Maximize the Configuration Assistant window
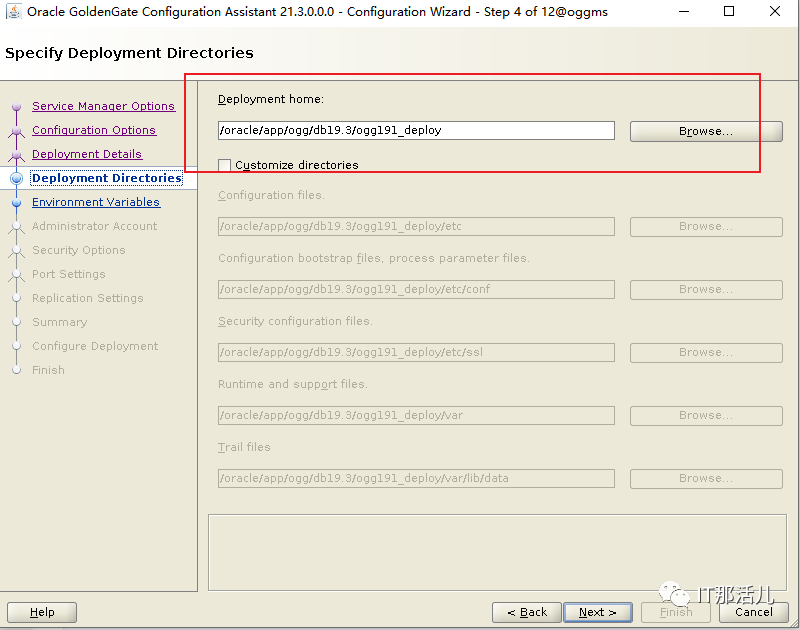The width and height of the screenshot is (800, 630). (729, 11)
